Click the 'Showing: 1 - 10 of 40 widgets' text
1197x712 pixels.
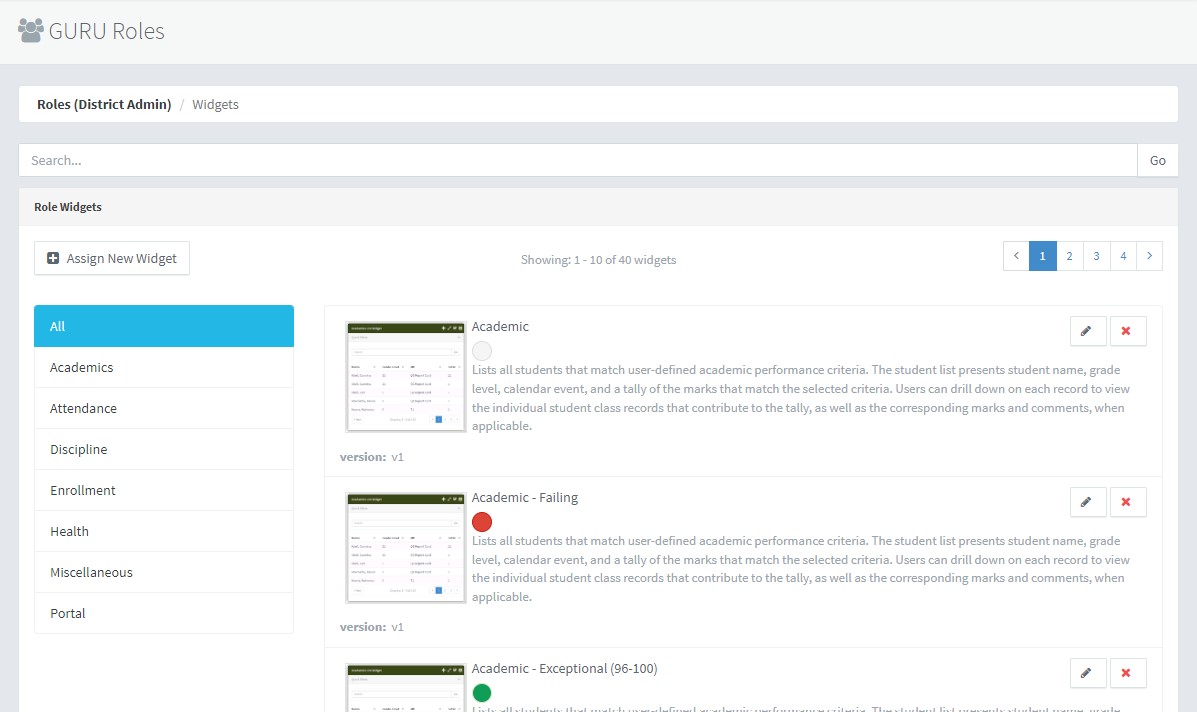coord(598,259)
